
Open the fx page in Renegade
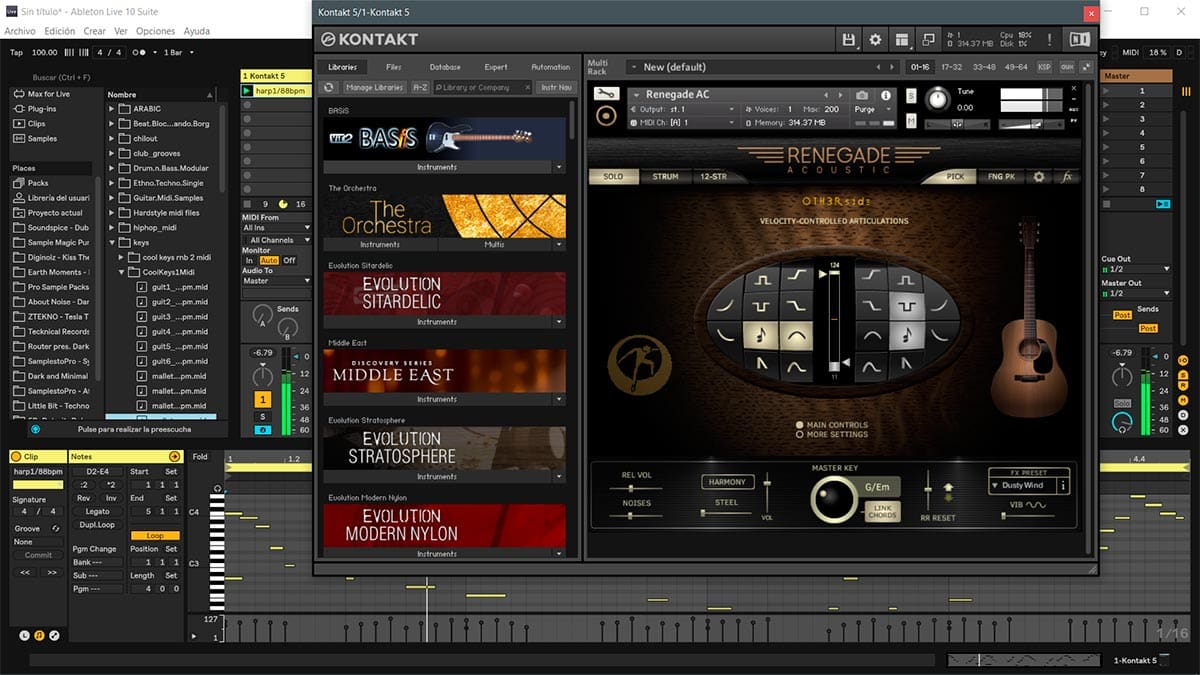pos(1066,176)
